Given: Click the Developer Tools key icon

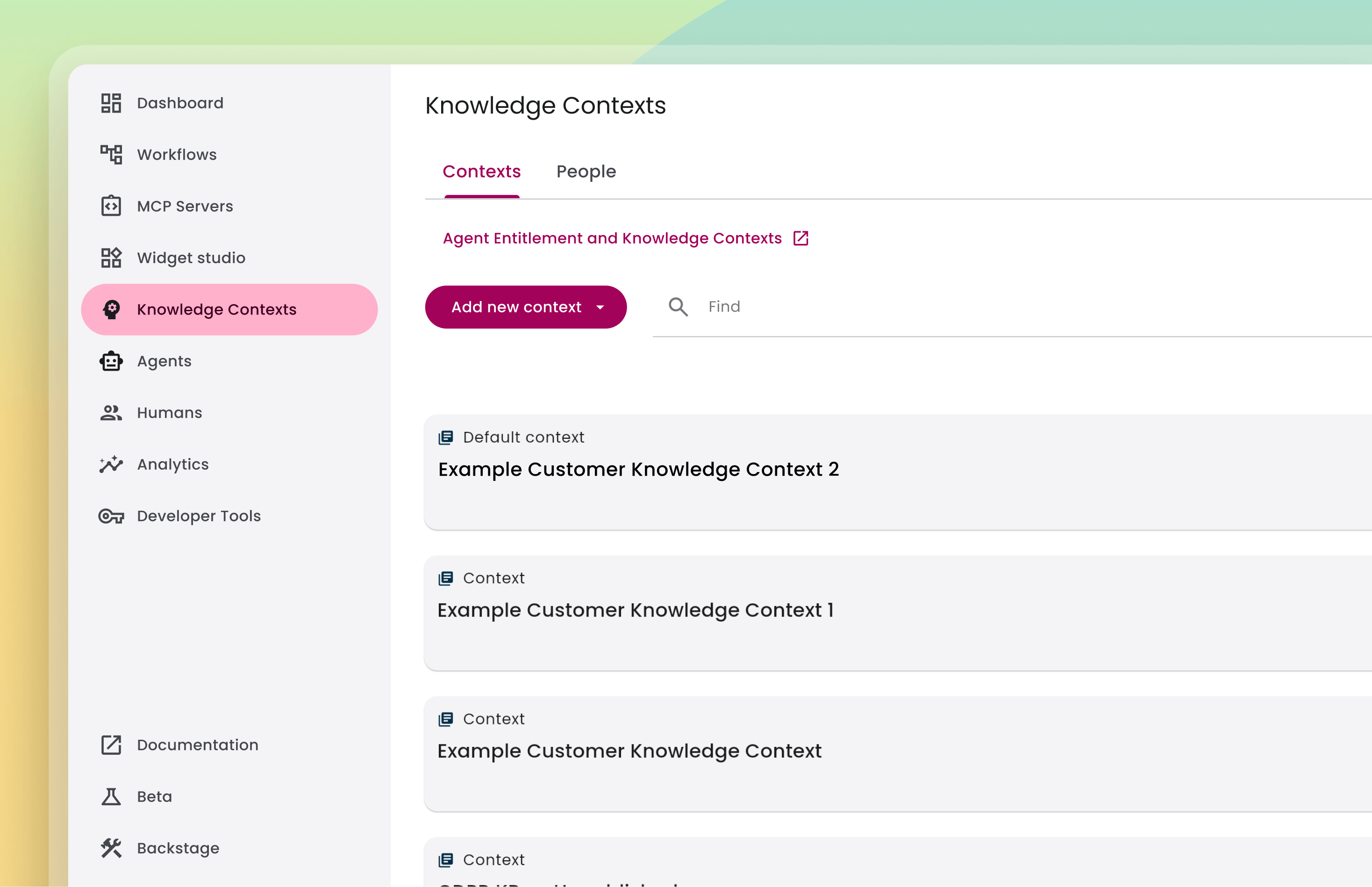Looking at the screenshot, I should [x=111, y=516].
